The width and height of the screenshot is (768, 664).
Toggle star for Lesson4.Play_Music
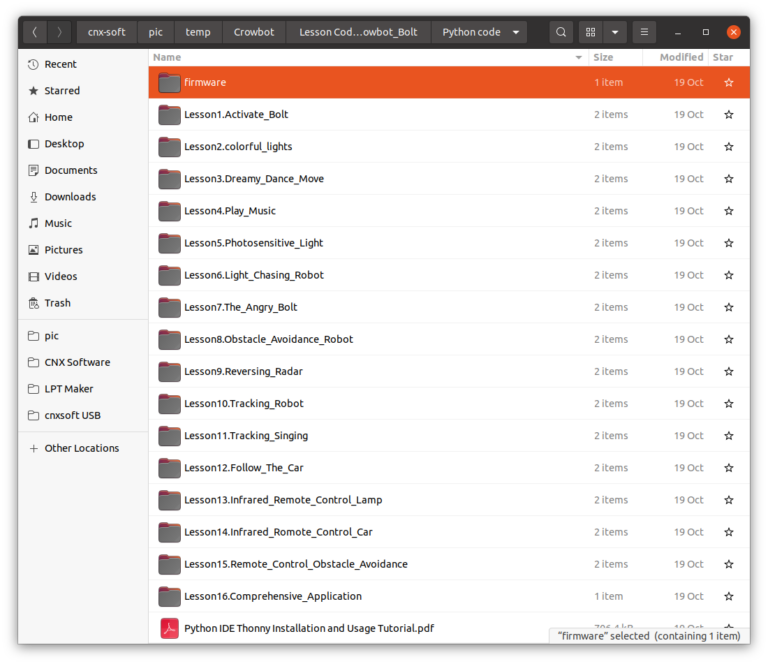point(728,211)
